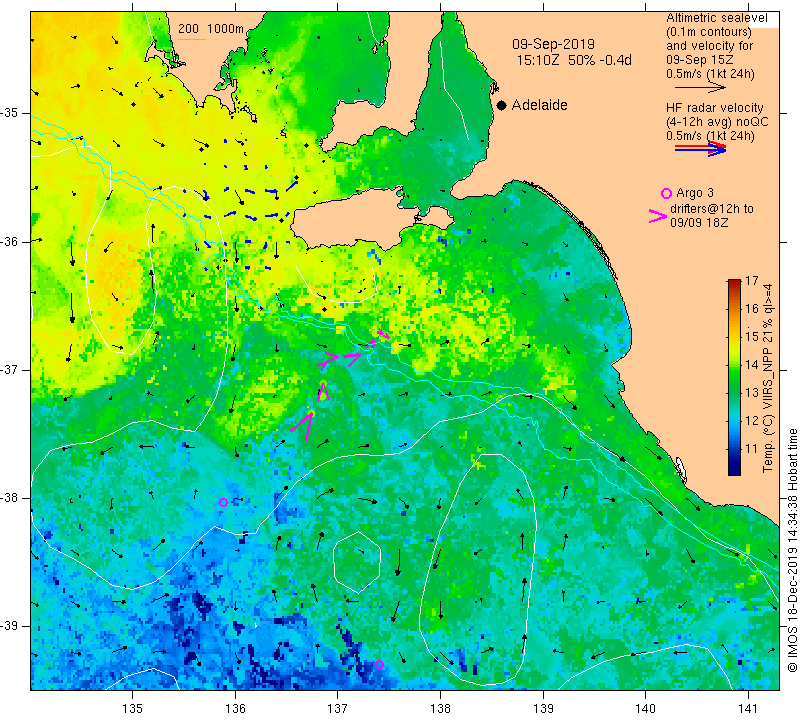Image resolution: width=800 pixels, height=720 pixels.
Task: Click the '09-Sep-2019' date text
Action: [x=553, y=44]
